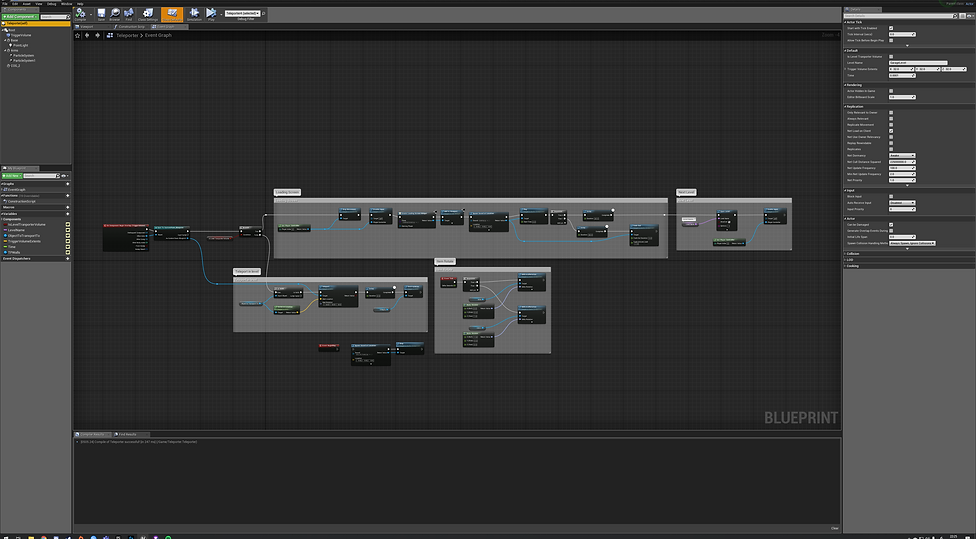Viewport: 976px width, 539px height.
Task: Click the plus icon on the Variables header
Action: pos(68,213)
